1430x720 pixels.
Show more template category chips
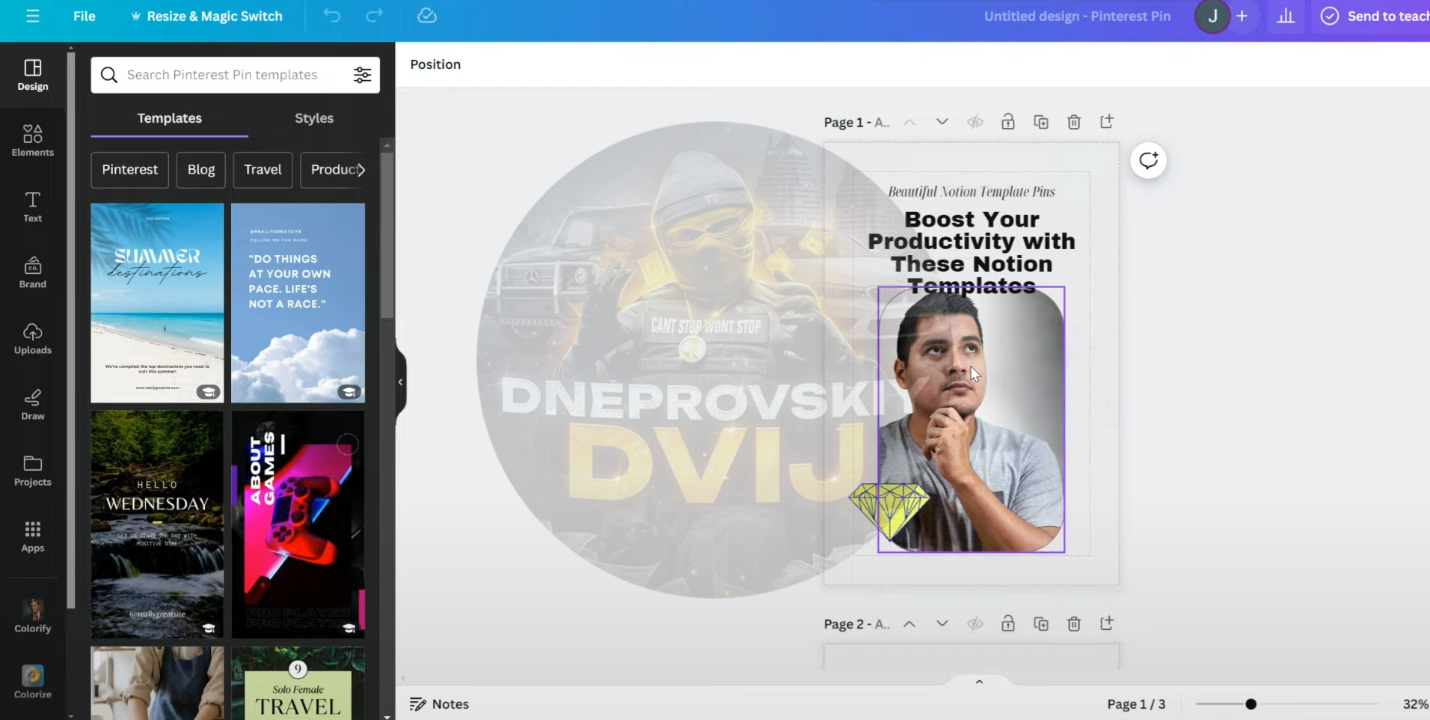[361, 170]
